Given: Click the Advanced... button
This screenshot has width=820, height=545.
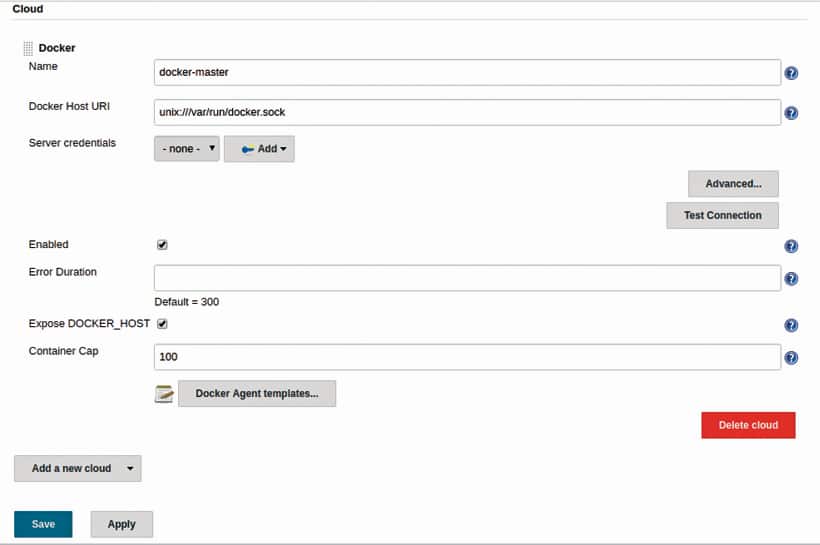Looking at the screenshot, I should tap(733, 184).
